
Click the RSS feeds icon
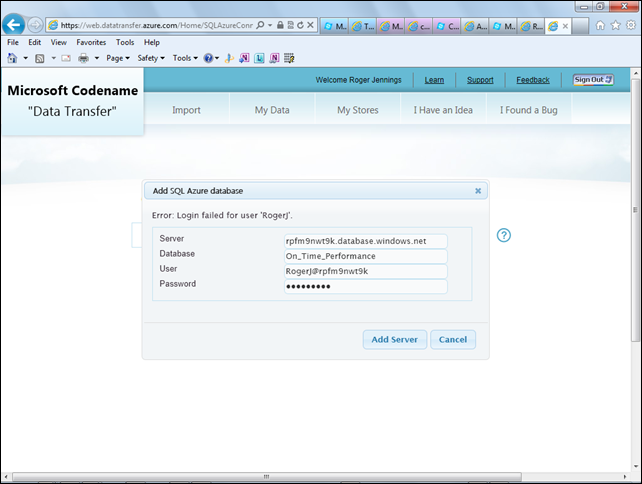pos(40,58)
